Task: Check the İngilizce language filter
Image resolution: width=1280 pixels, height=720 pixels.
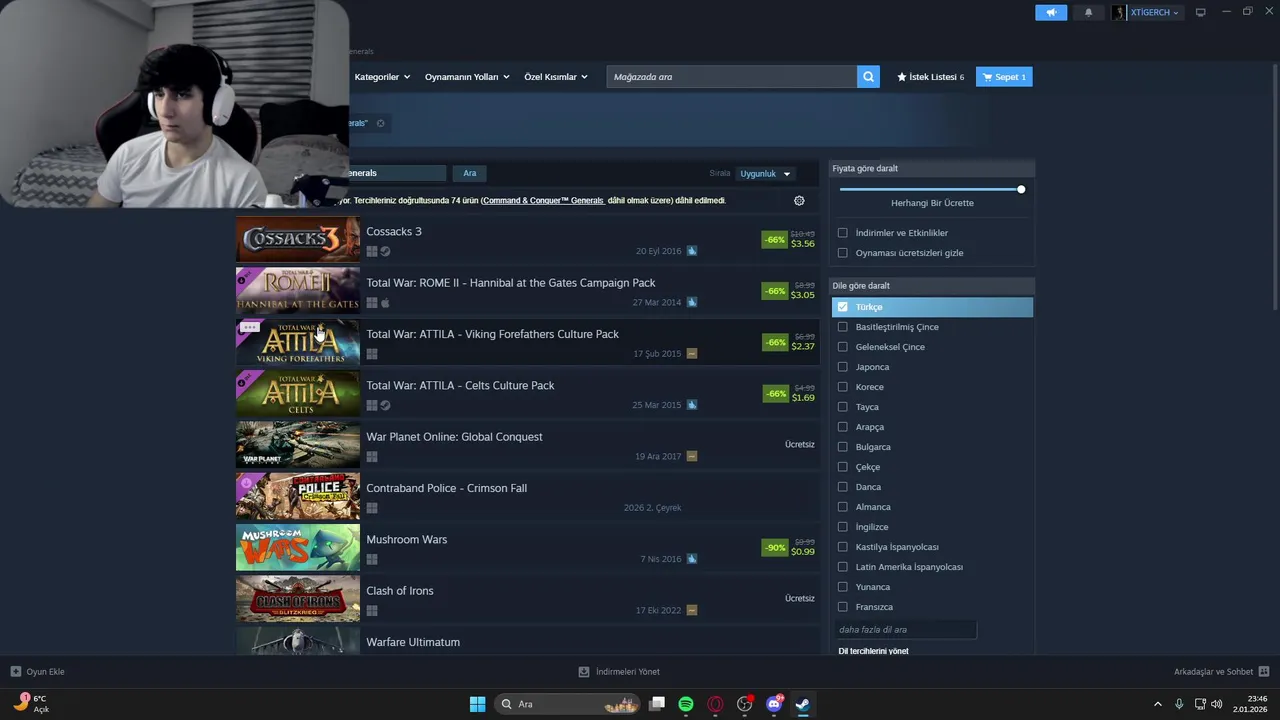Action: [x=842, y=527]
